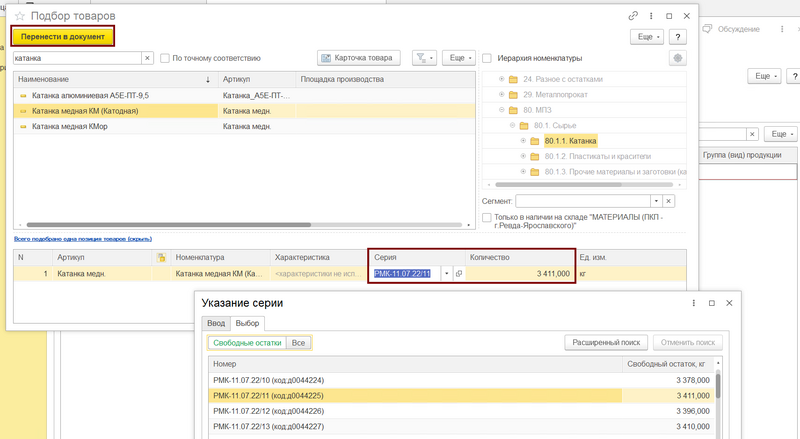Expand 29. Металлопрокат tree node

click(502, 94)
